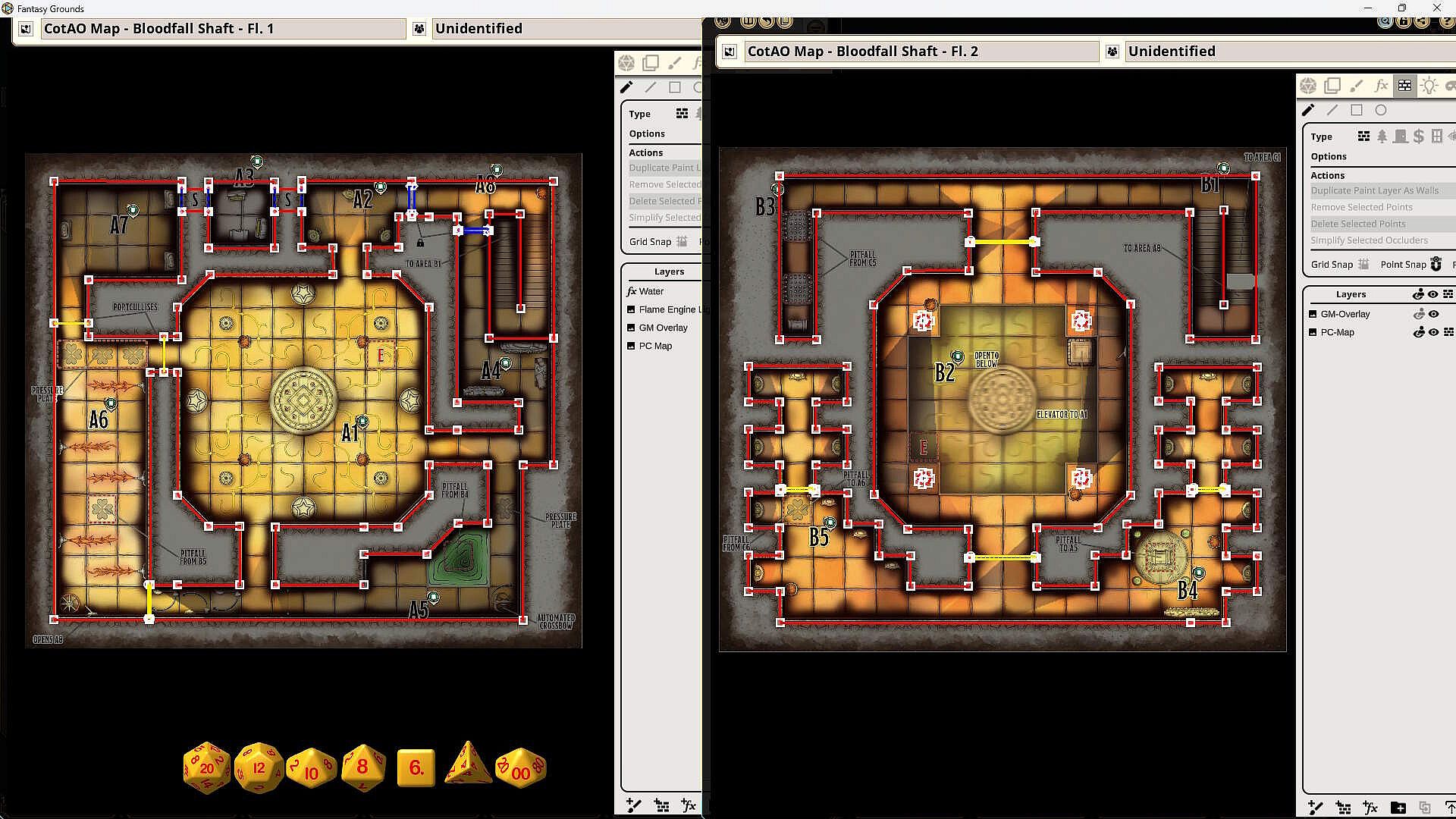
Task: Click the Fl. 1 identification paw icon
Action: tap(419, 29)
